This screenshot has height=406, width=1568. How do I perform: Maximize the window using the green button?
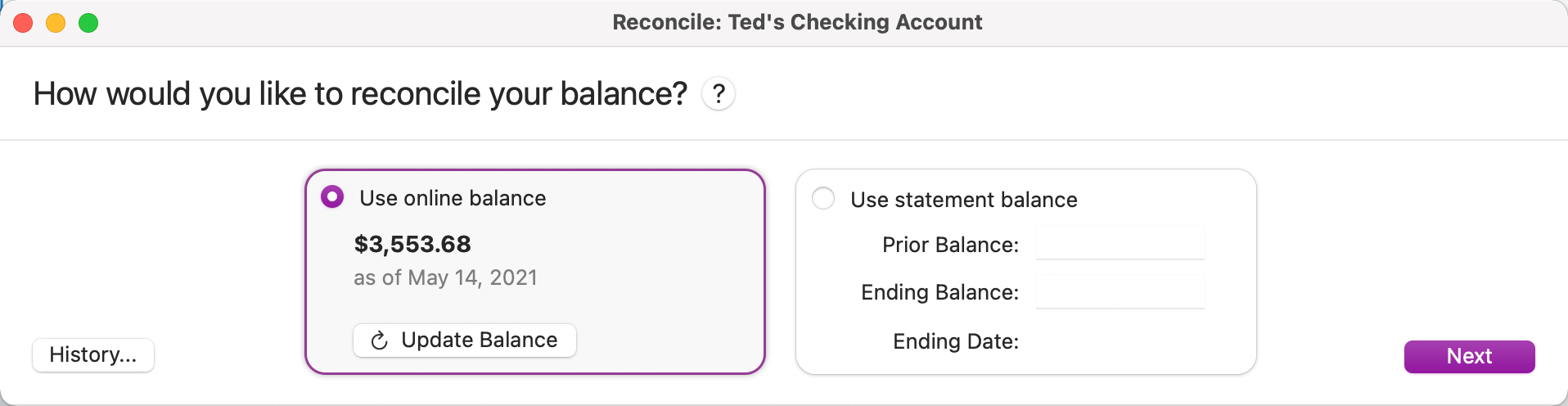click(88, 23)
